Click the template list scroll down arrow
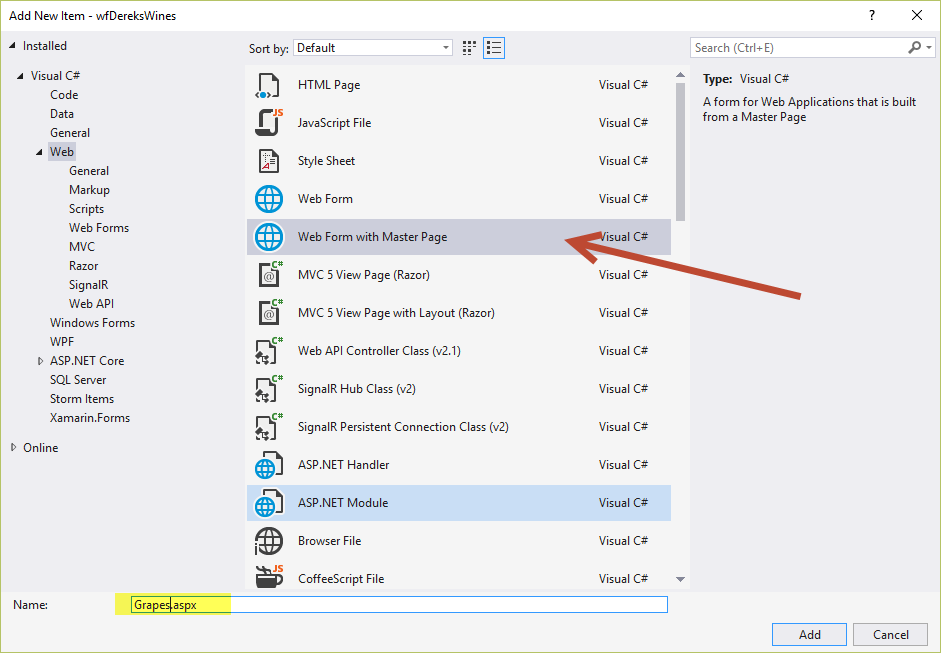The image size is (941, 653). 680,579
